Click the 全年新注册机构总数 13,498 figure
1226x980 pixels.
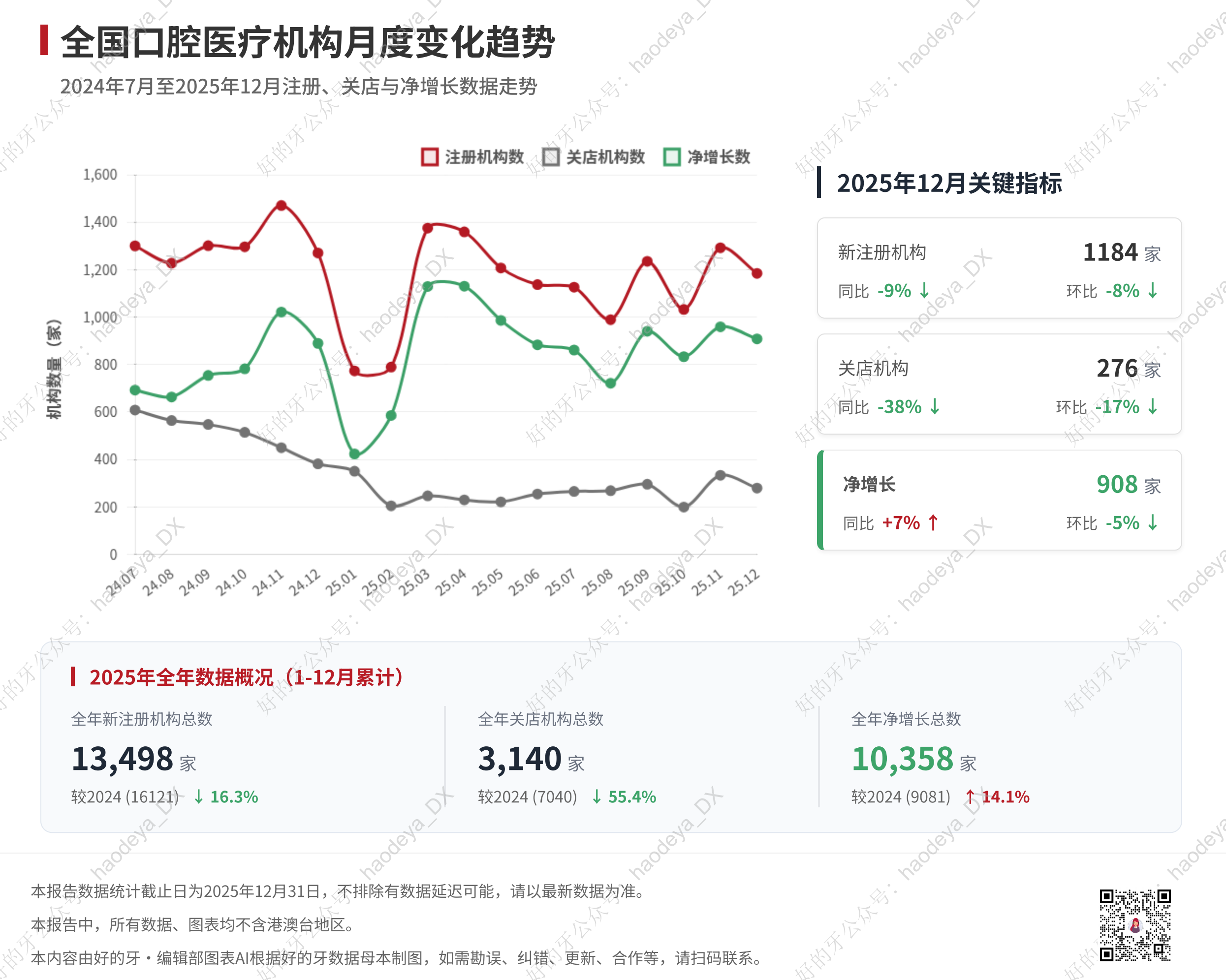[x=122, y=759]
